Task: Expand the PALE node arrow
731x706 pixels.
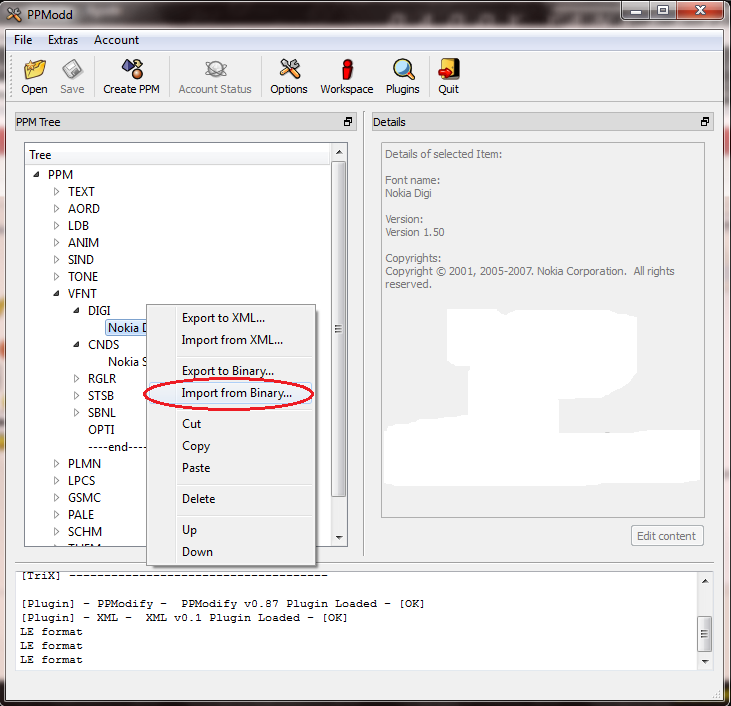Action: tap(56, 515)
